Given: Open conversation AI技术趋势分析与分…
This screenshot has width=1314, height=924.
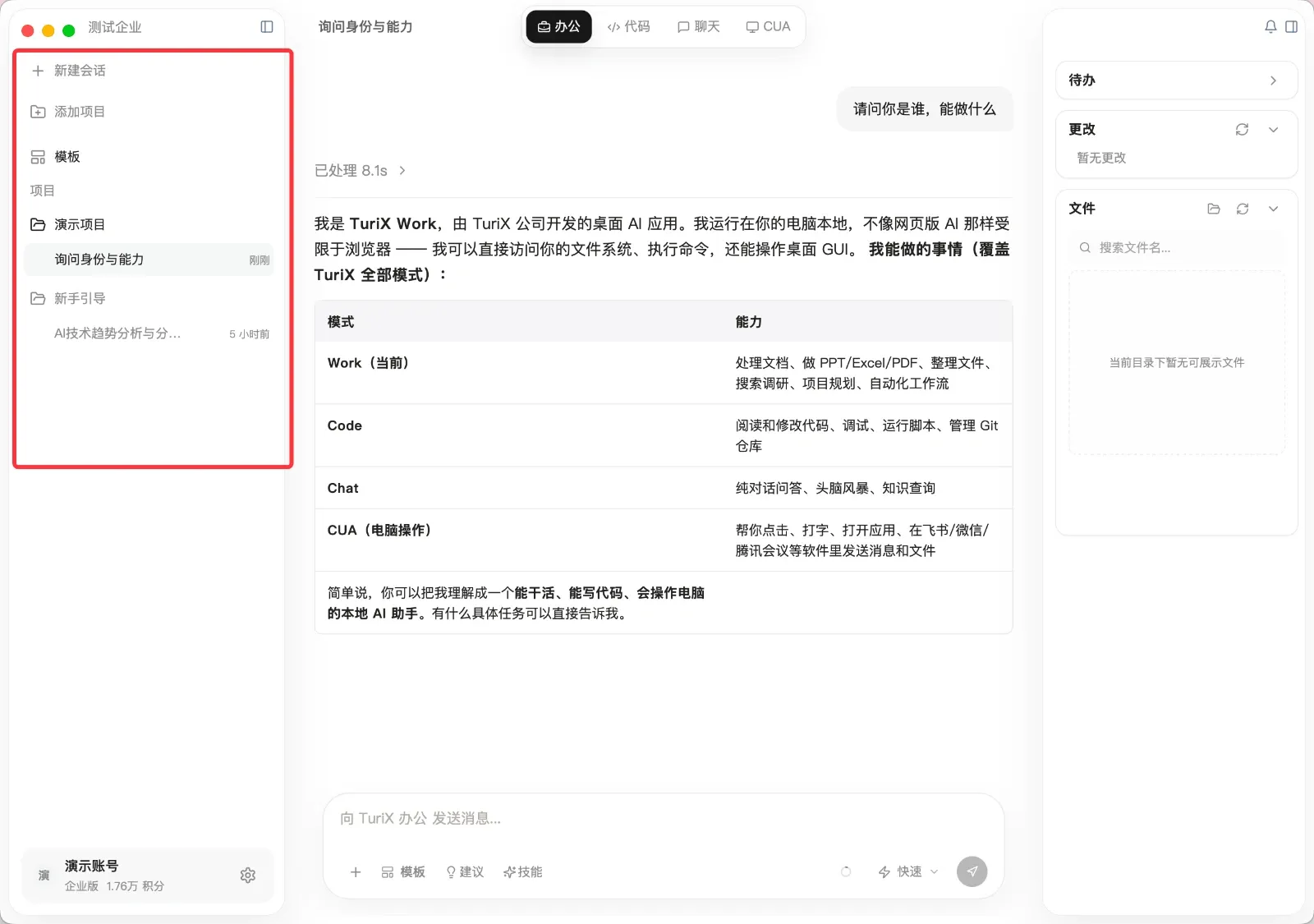Looking at the screenshot, I should 148,333.
